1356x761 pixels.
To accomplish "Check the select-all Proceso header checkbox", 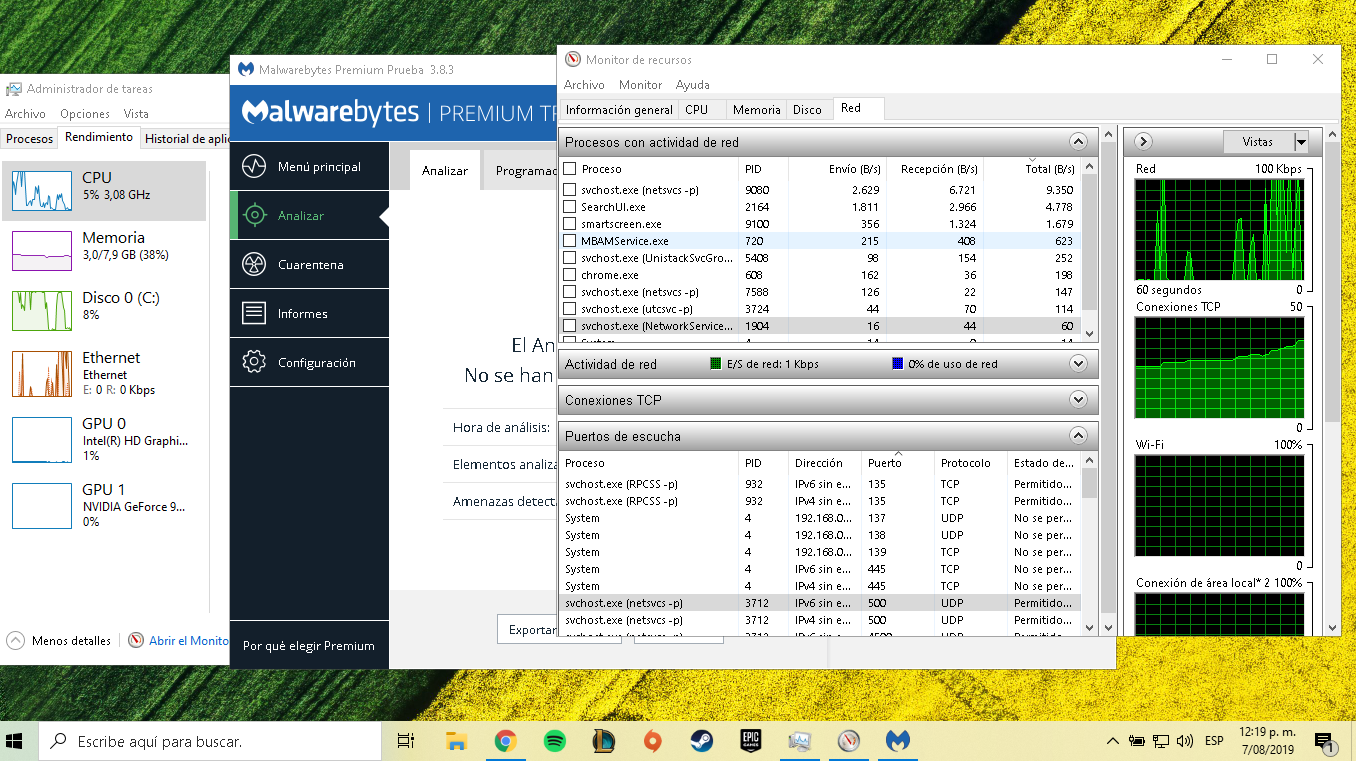I will [x=569, y=169].
